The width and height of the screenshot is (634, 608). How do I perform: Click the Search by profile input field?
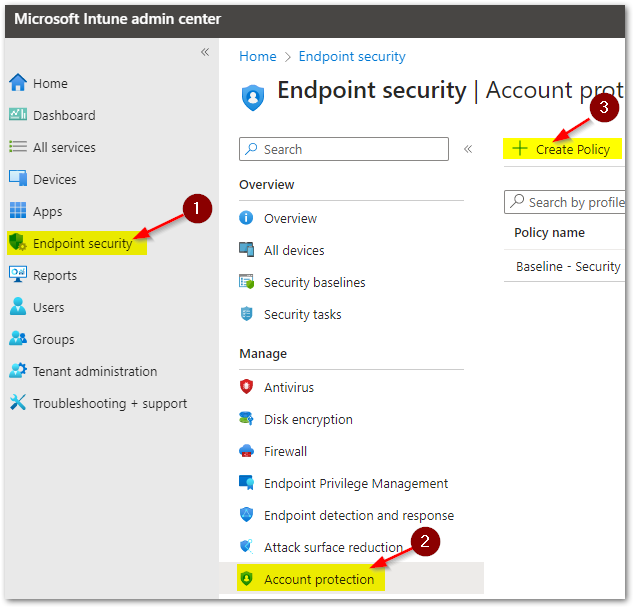coord(564,202)
